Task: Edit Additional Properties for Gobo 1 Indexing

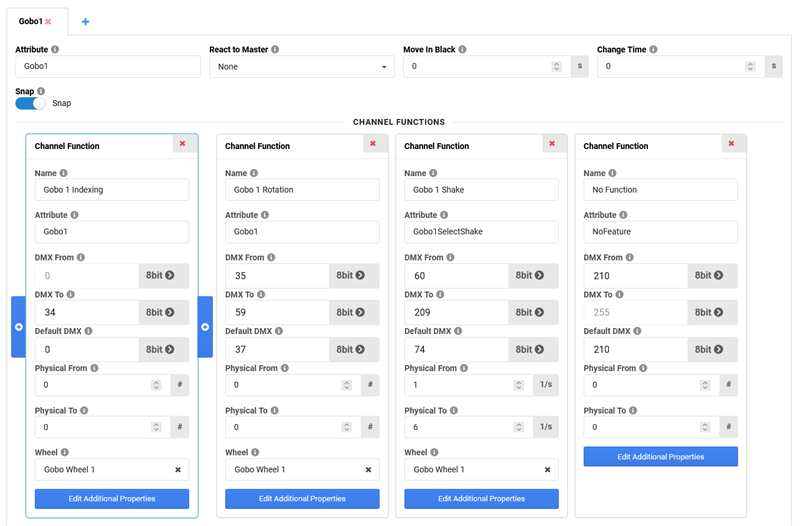Action: [111, 498]
